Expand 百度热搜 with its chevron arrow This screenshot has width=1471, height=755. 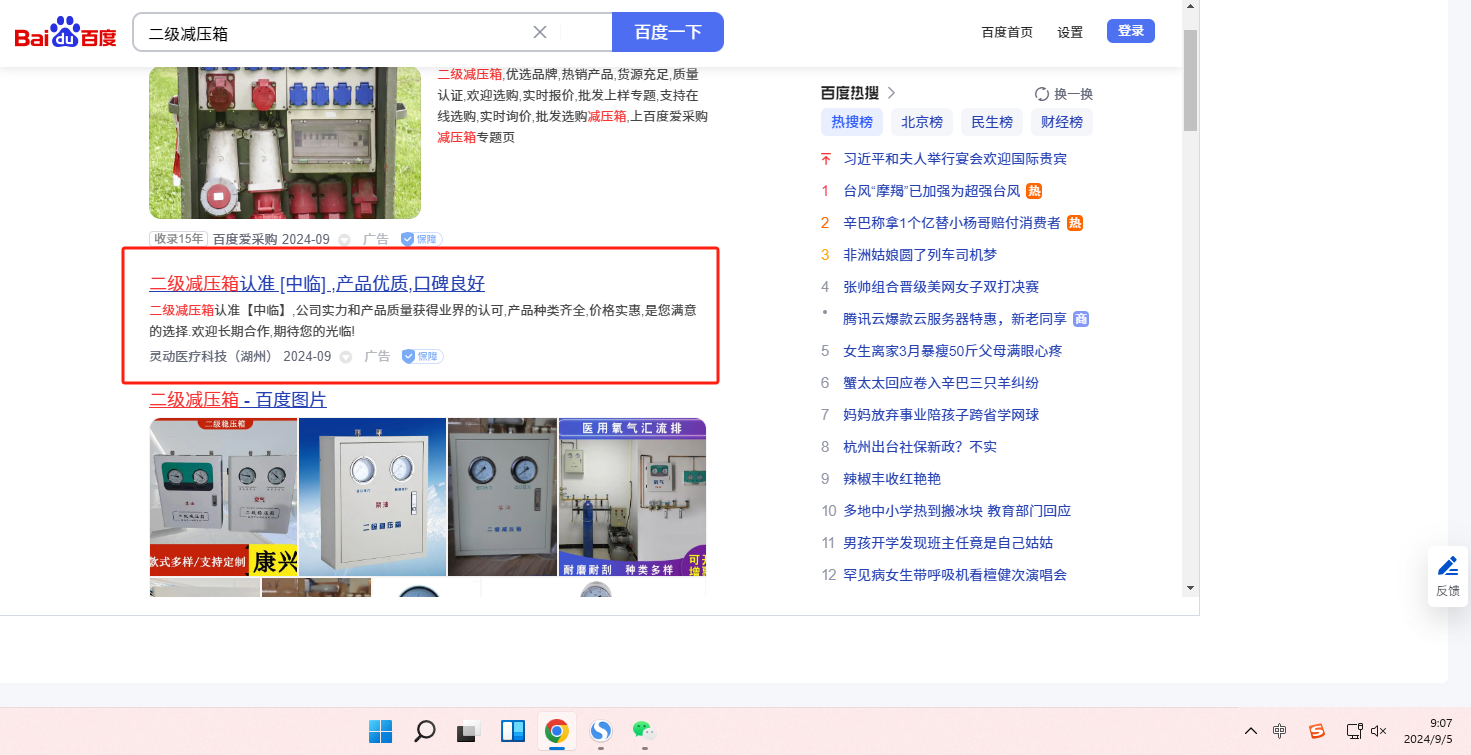click(x=891, y=93)
